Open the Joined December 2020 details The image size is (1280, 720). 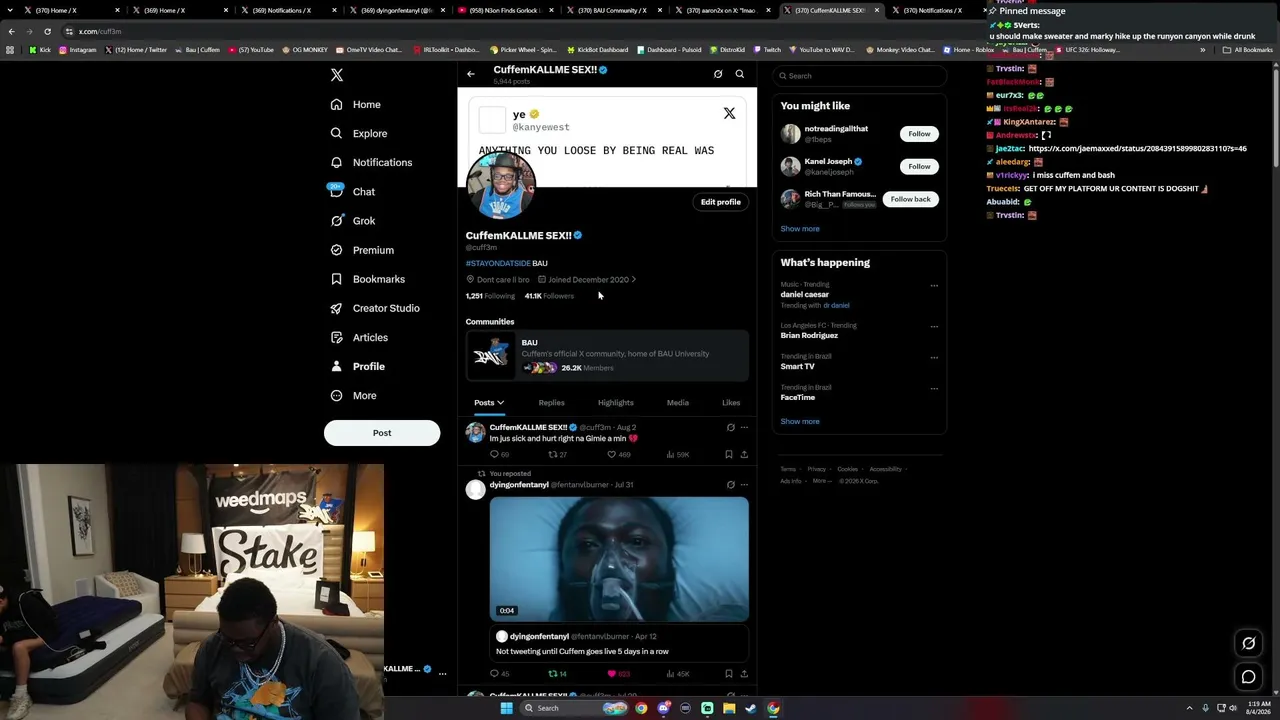(x=587, y=280)
